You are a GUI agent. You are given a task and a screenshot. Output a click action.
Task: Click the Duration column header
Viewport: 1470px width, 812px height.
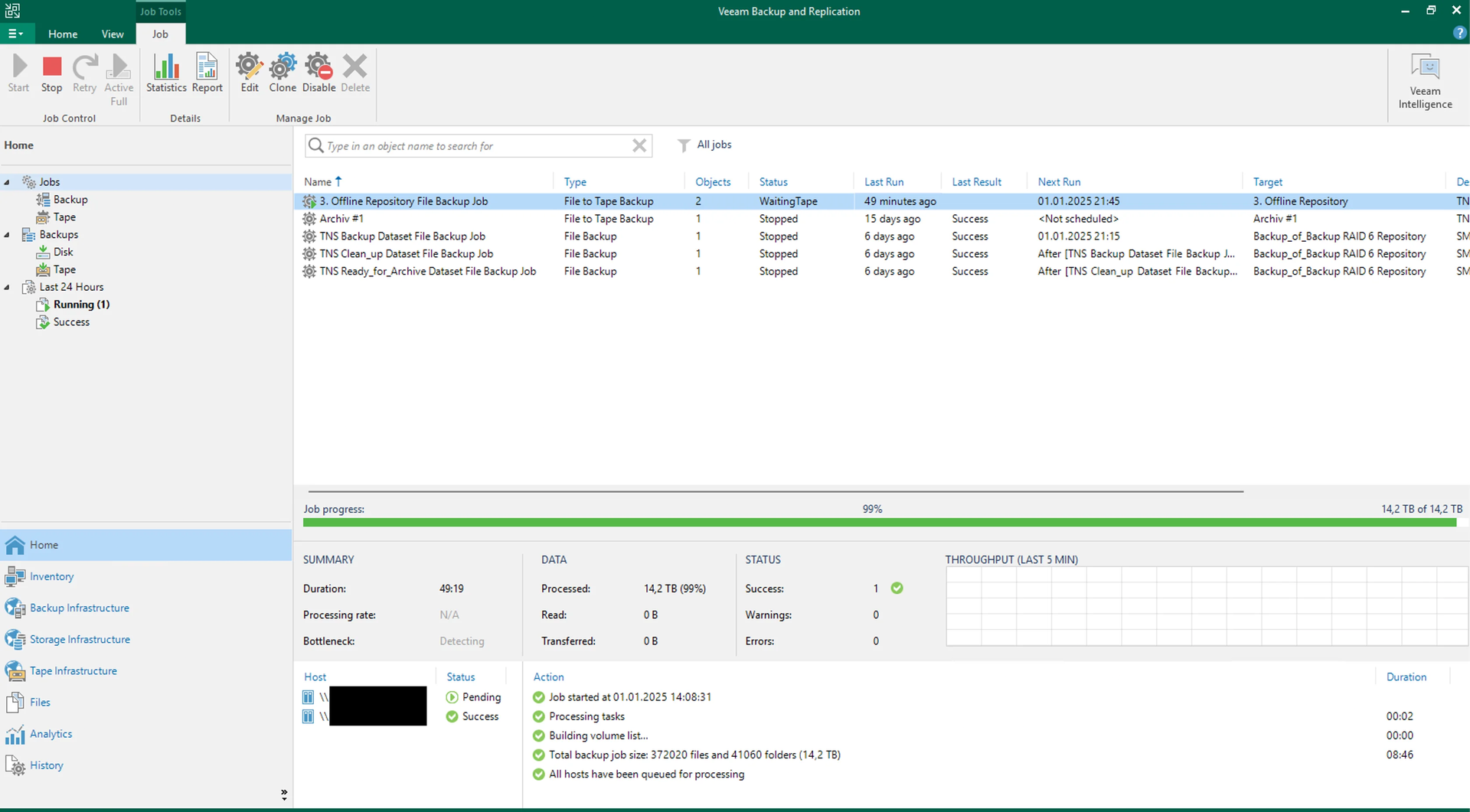click(1406, 677)
